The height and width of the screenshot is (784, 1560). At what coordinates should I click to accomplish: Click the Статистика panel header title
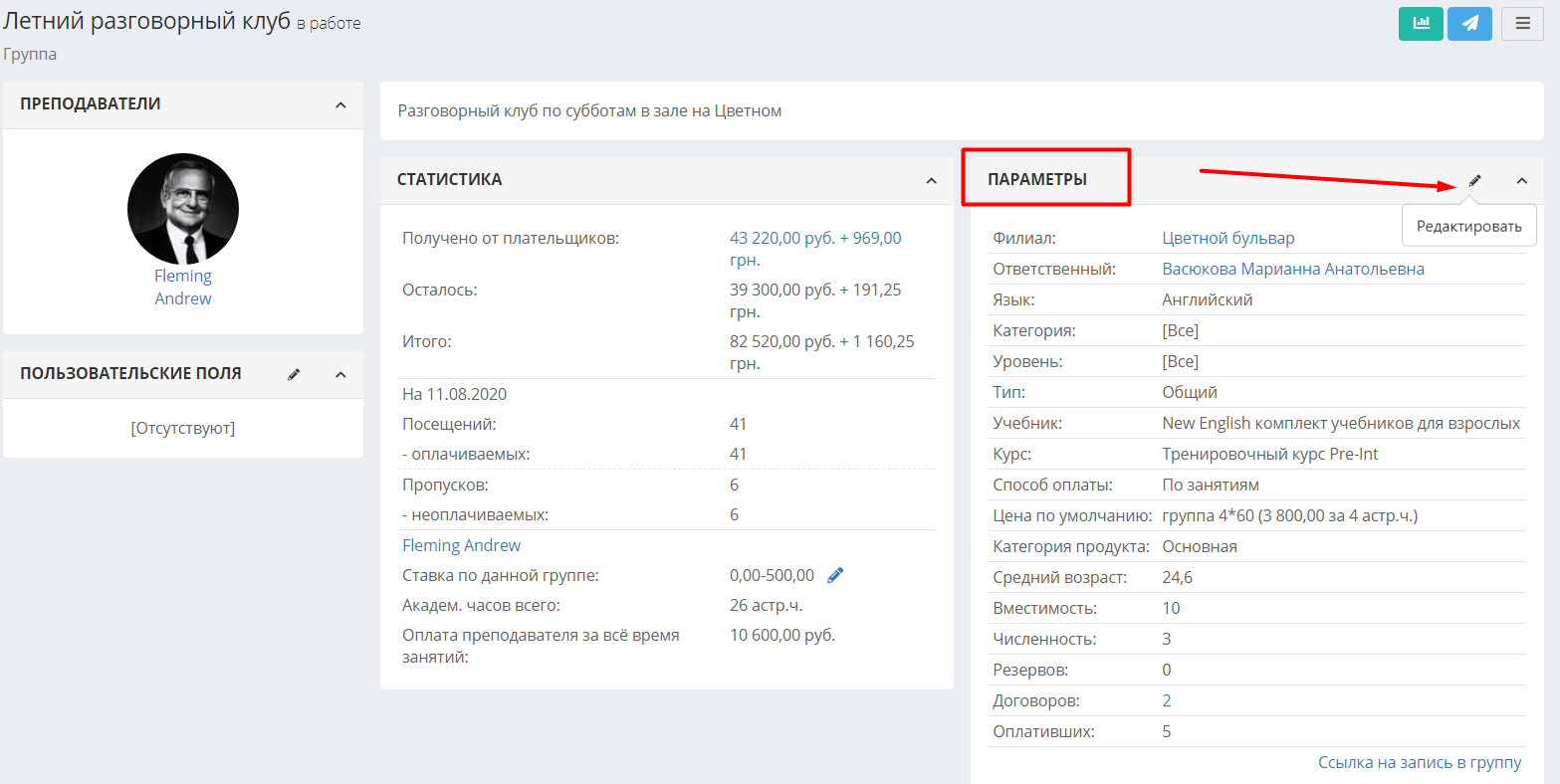pos(449,180)
